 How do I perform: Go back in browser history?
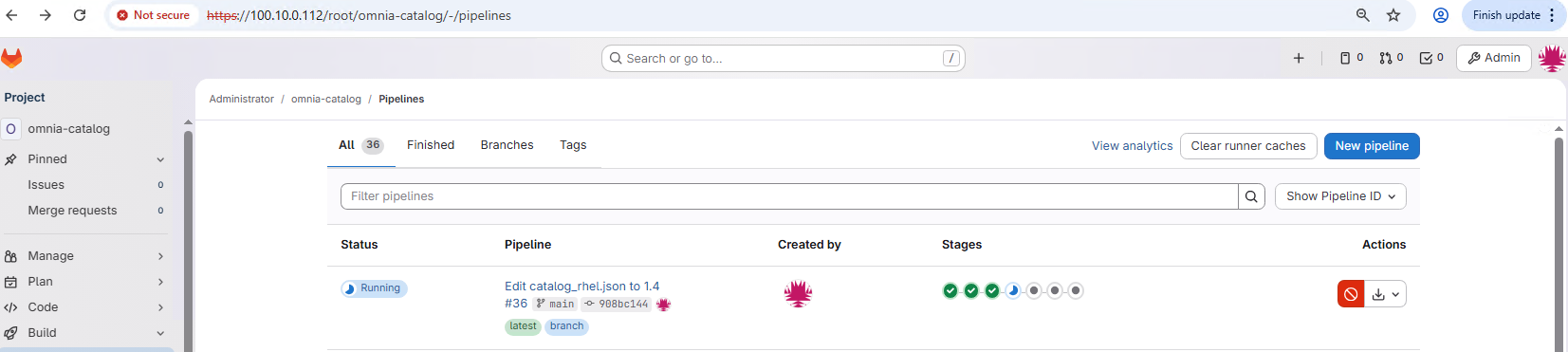pos(12,15)
